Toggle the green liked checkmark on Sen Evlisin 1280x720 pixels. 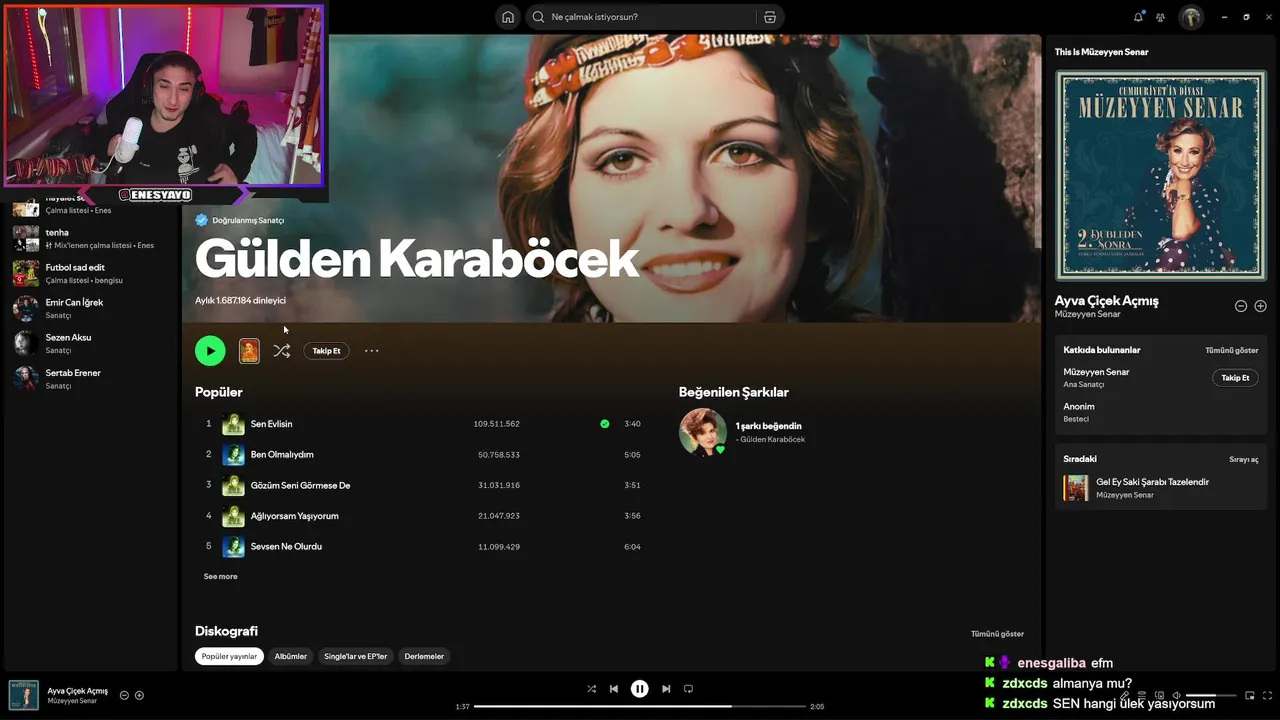[x=604, y=424]
